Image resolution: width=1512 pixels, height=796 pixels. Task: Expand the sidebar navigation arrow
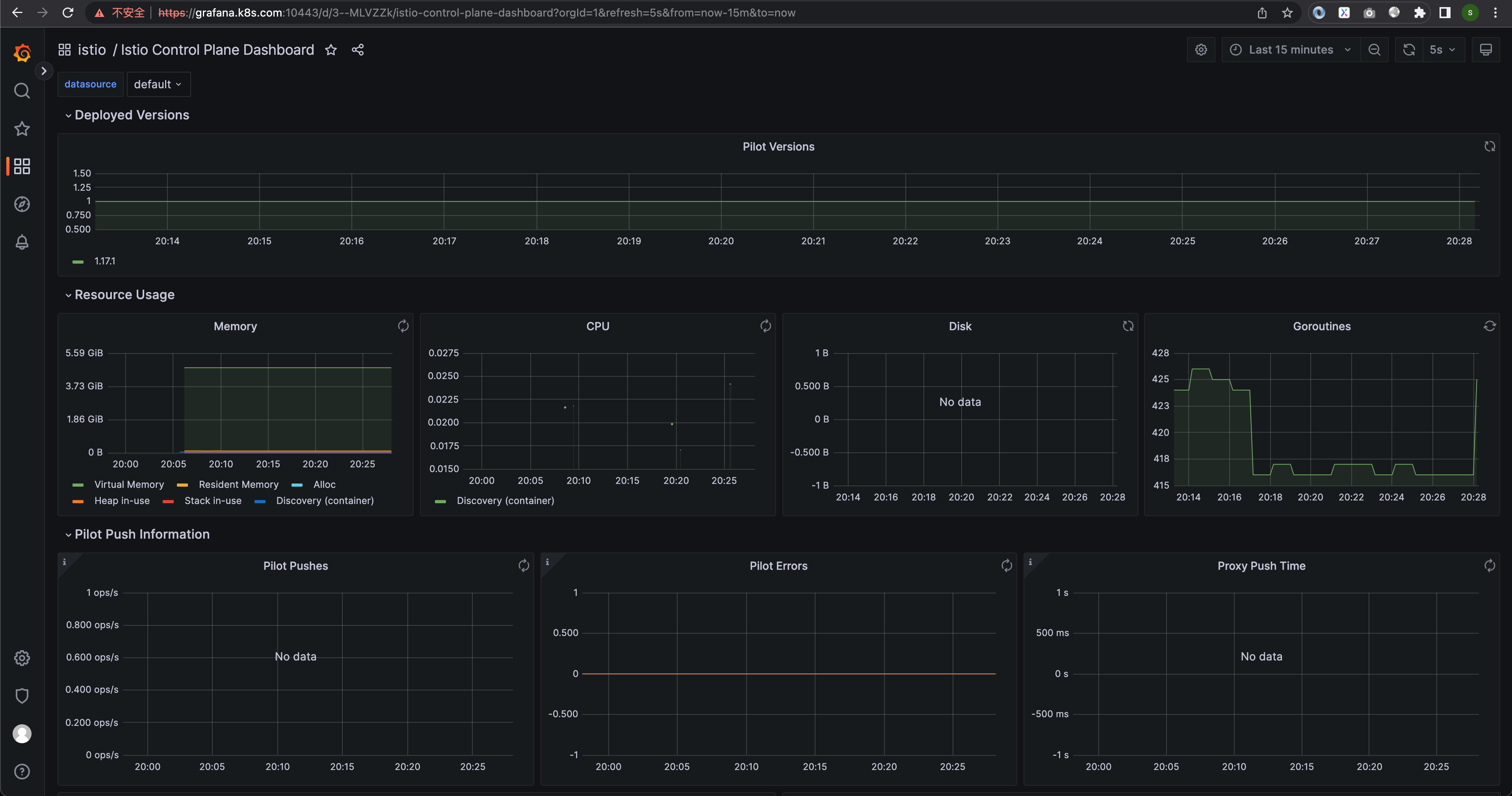click(x=43, y=71)
